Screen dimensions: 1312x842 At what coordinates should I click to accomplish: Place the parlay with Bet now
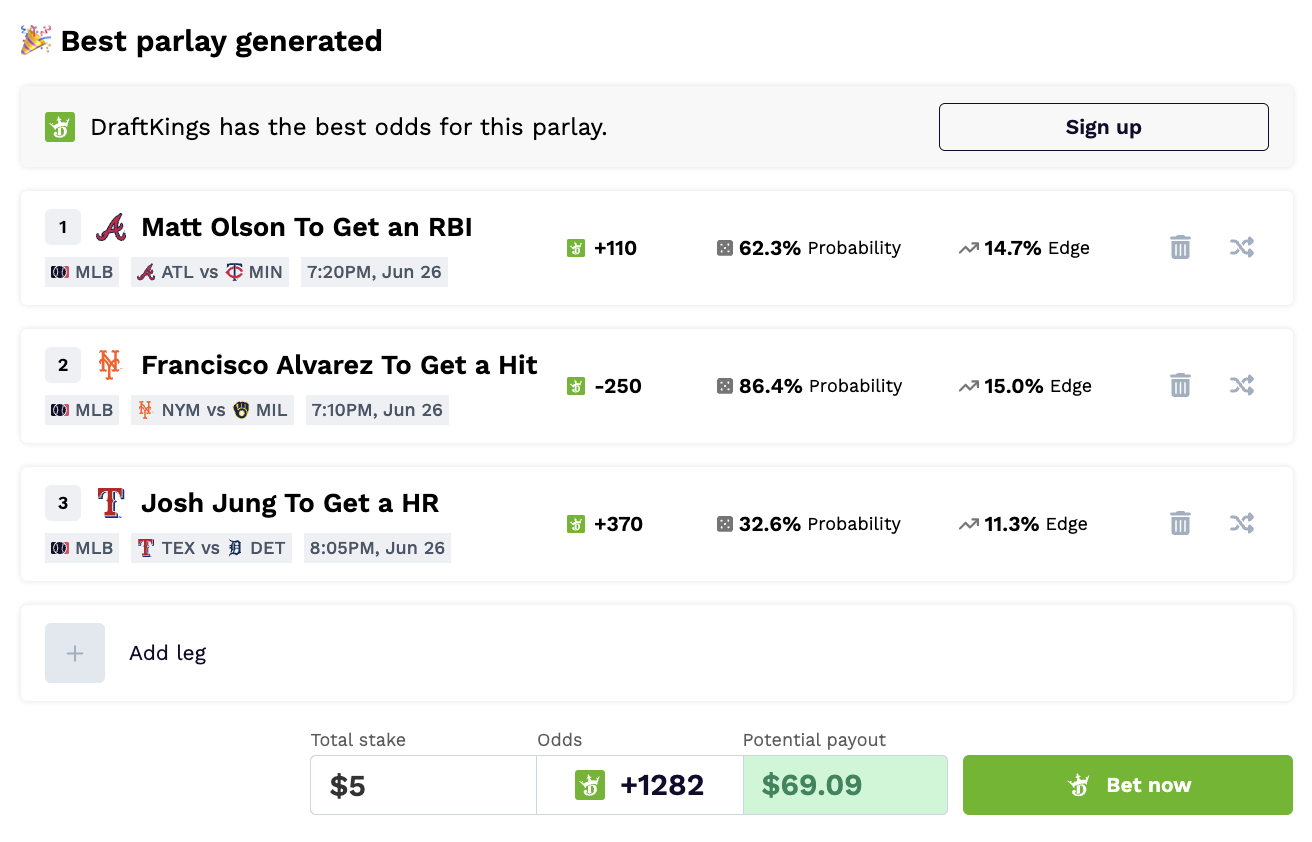(1127, 785)
